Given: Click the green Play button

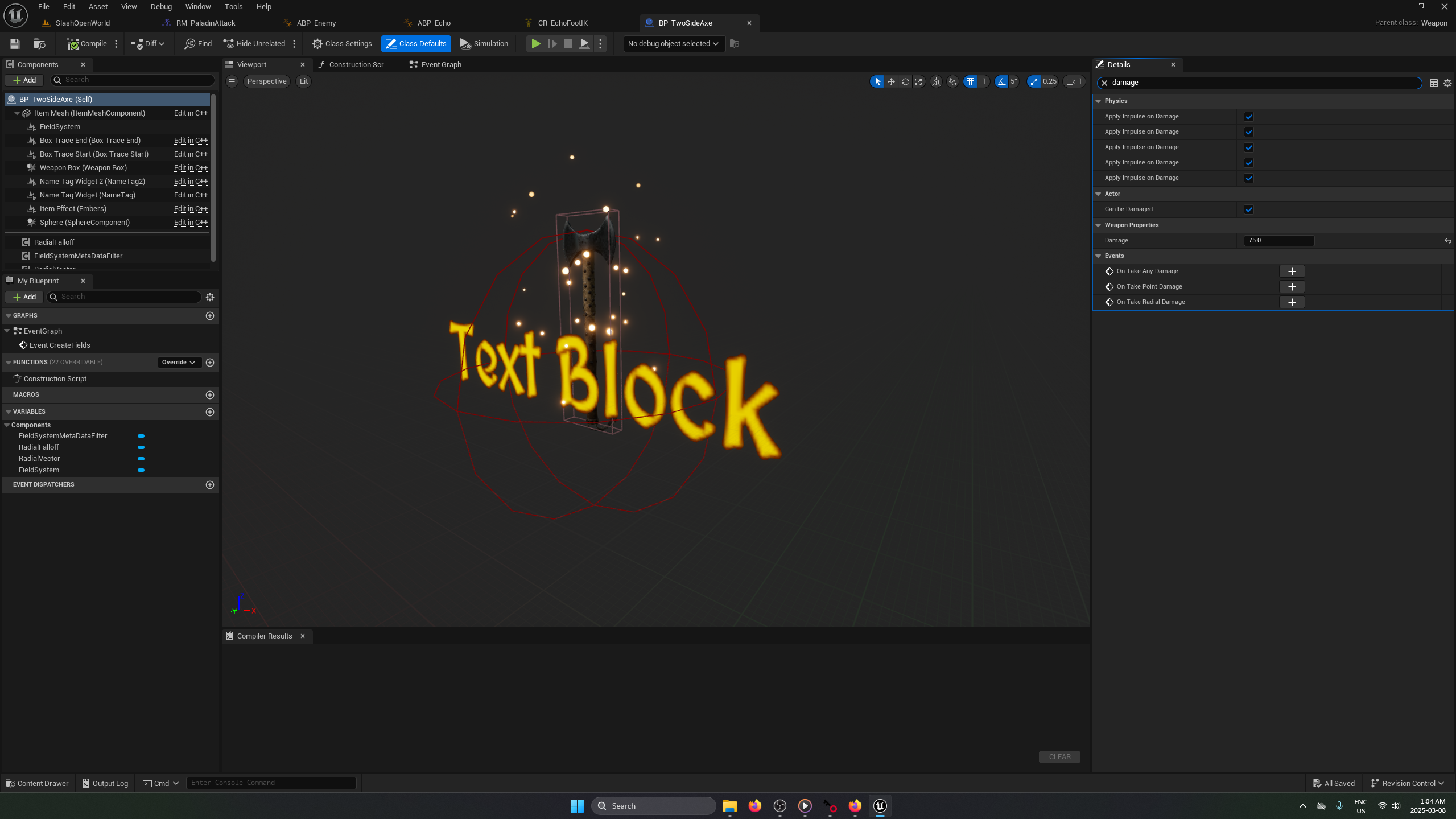Looking at the screenshot, I should pyautogui.click(x=535, y=43).
